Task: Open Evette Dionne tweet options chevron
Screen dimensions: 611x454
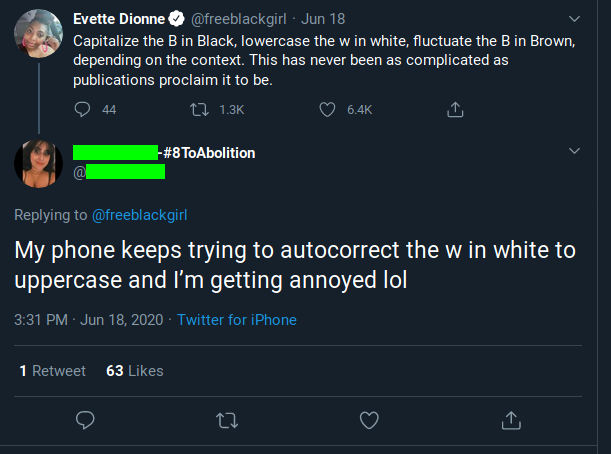Action: click(x=574, y=18)
